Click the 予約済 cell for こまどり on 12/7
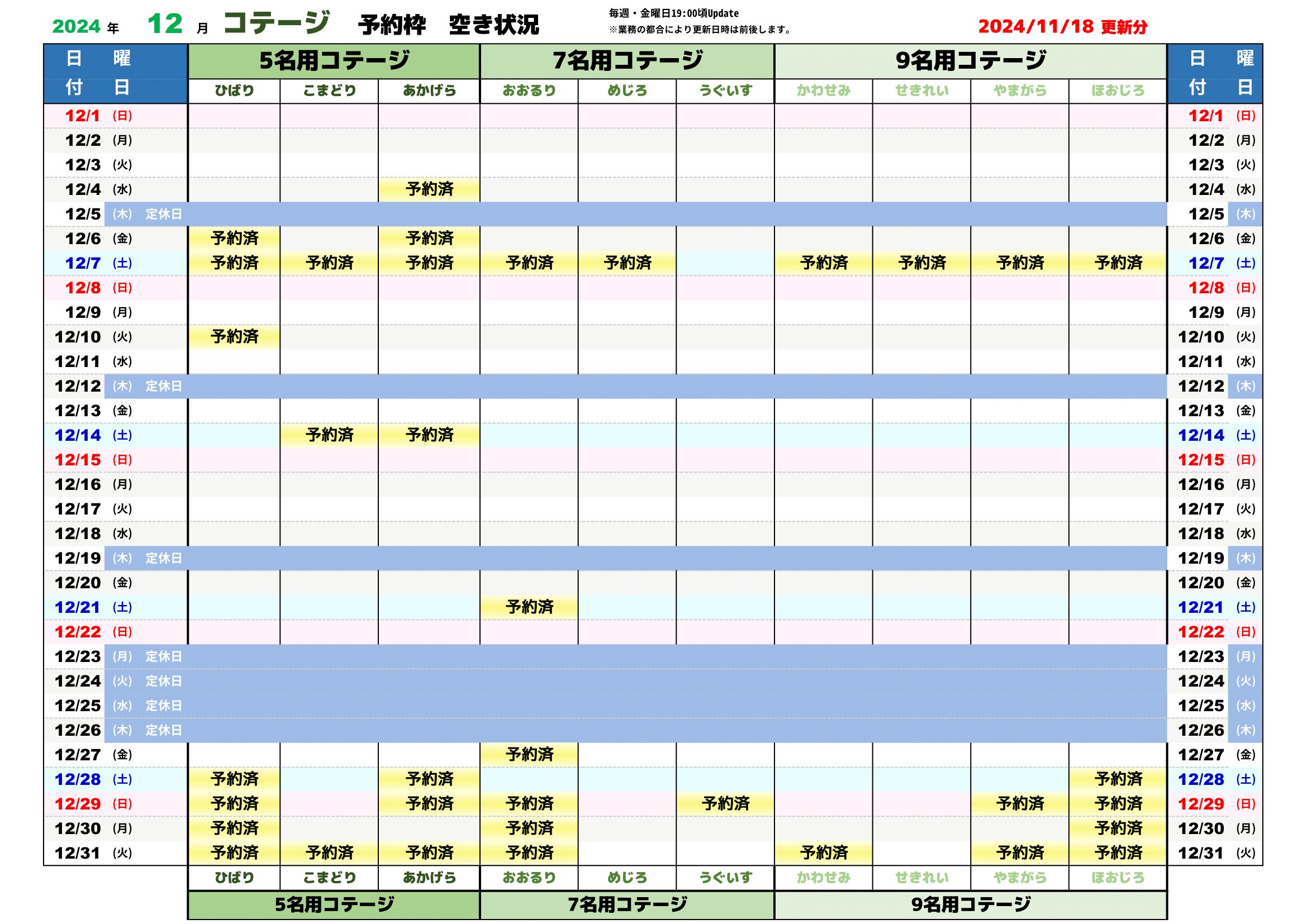Viewport: 1307px width, 924px height. click(x=329, y=263)
